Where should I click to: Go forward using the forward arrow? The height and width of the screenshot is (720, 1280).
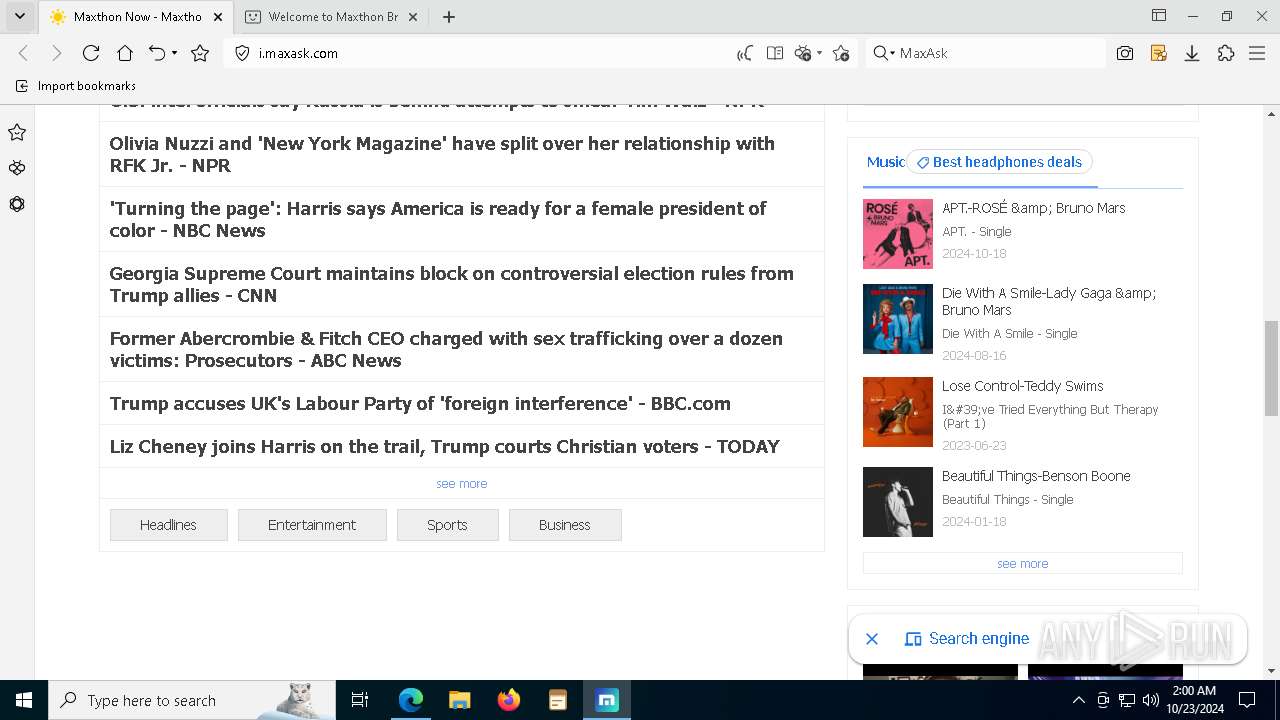tap(57, 53)
